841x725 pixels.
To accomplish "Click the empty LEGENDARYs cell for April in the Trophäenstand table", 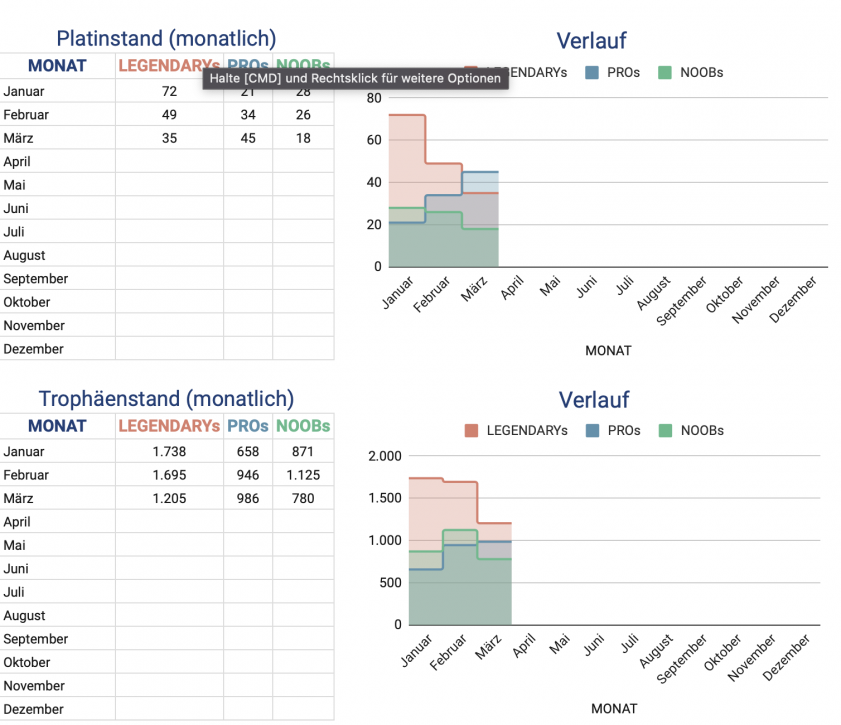I will click(x=169, y=522).
